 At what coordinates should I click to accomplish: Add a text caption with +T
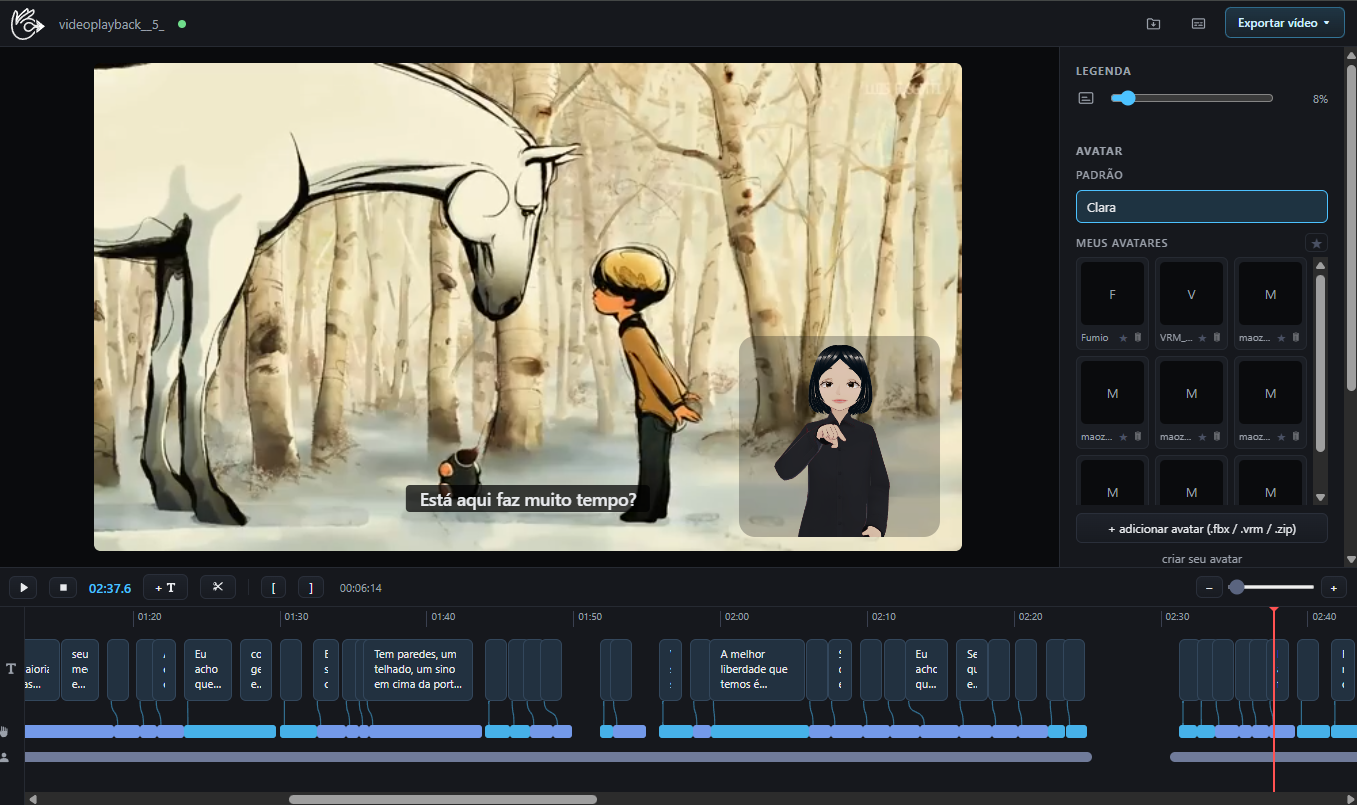point(165,588)
